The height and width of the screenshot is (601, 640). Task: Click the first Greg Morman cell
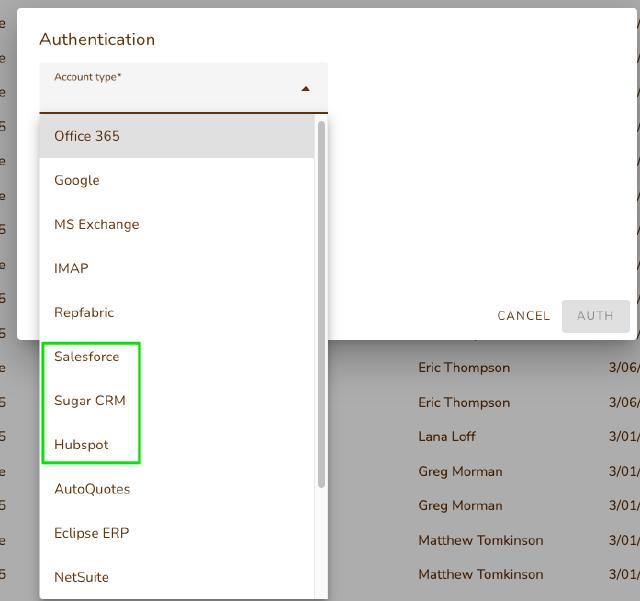coord(460,472)
